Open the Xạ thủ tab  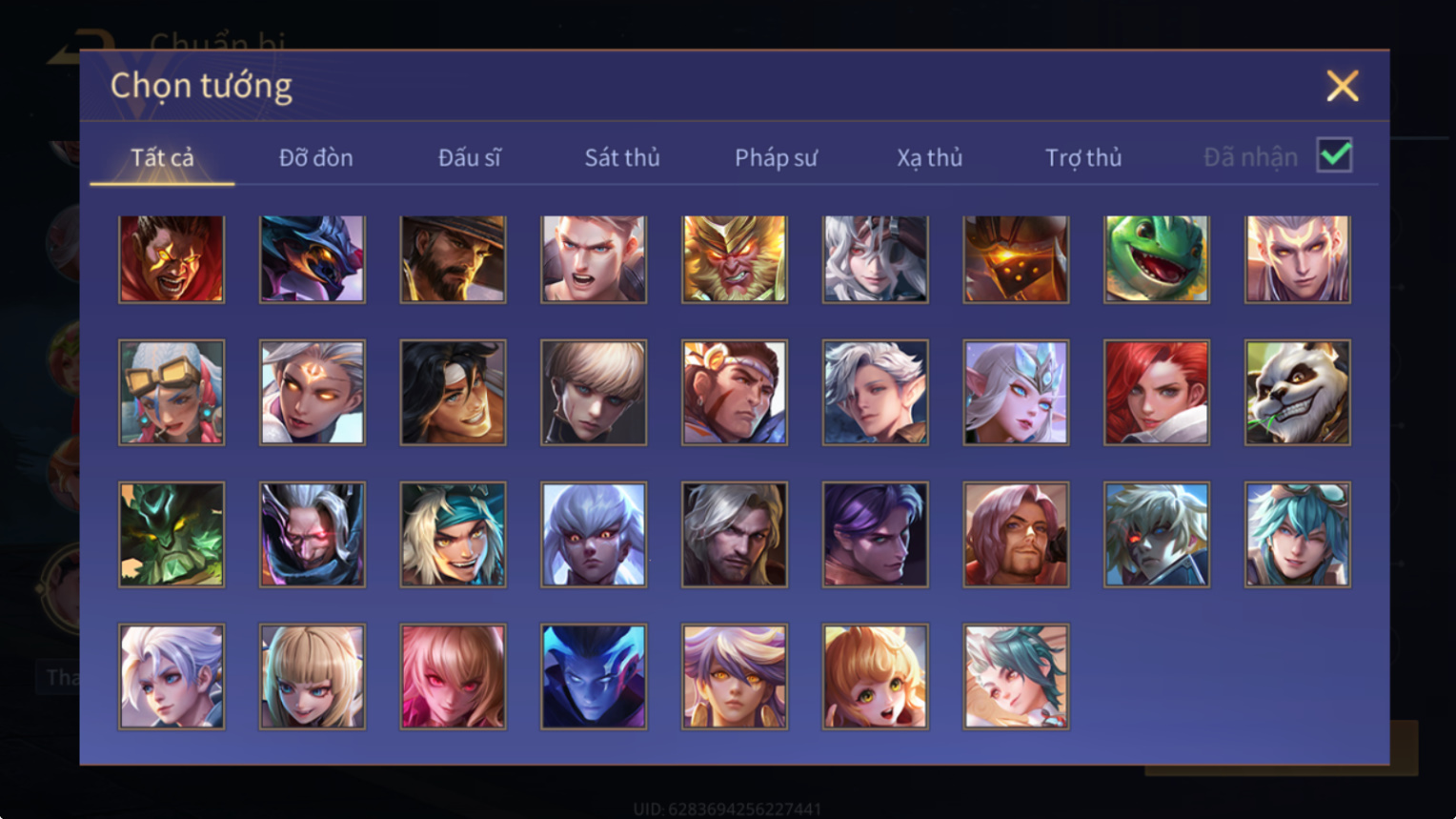tap(929, 157)
